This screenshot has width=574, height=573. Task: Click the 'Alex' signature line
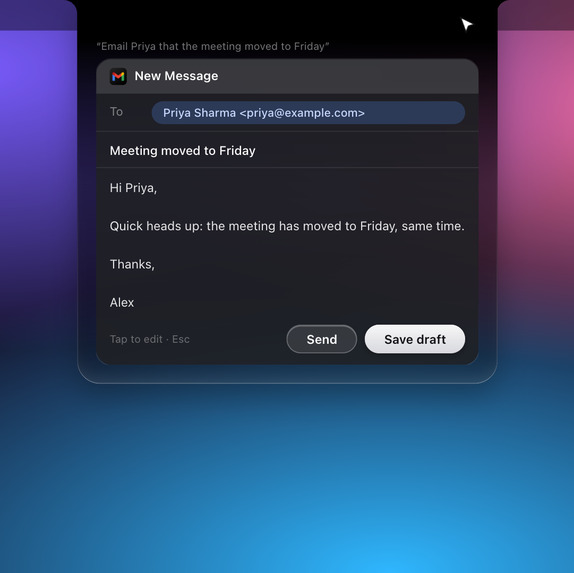point(122,302)
